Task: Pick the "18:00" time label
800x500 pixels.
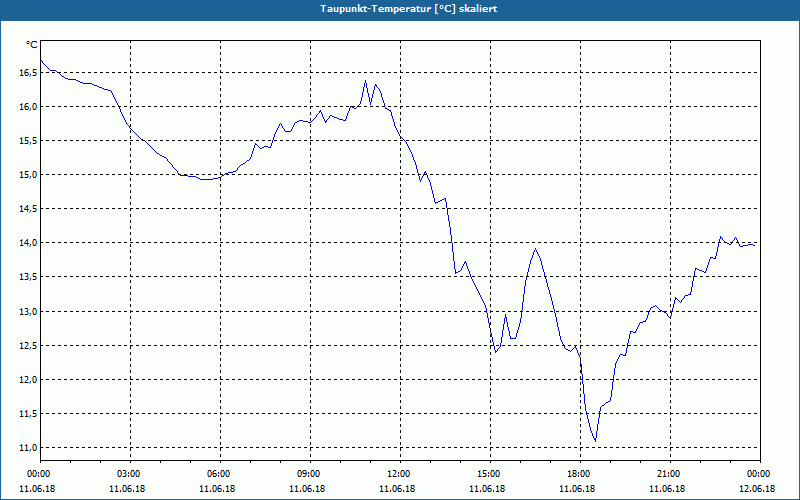Action: pyautogui.click(x=581, y=474)
